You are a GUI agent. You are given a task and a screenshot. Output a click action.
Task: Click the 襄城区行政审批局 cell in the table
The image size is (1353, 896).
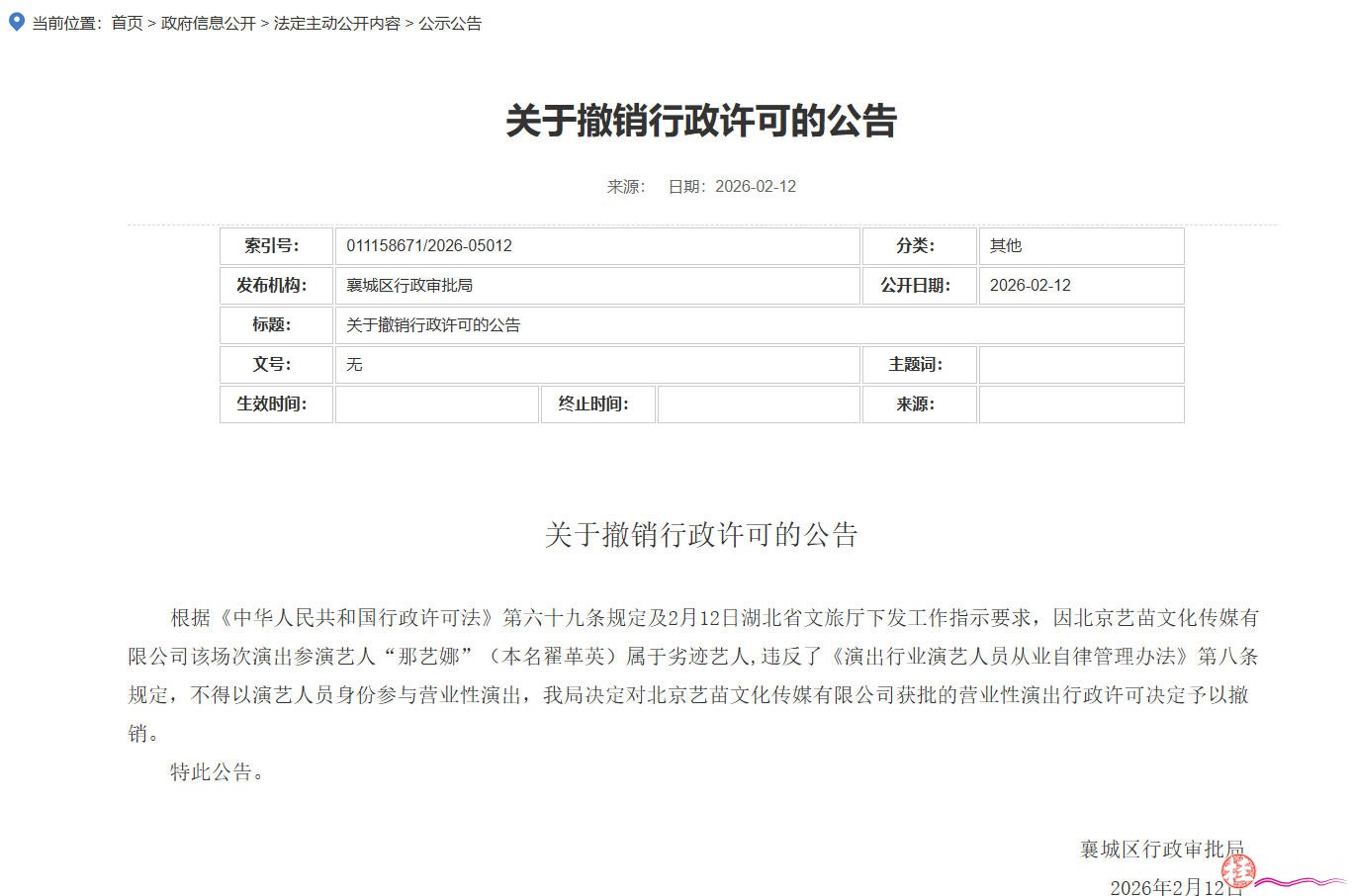click(x=409, y=286)
